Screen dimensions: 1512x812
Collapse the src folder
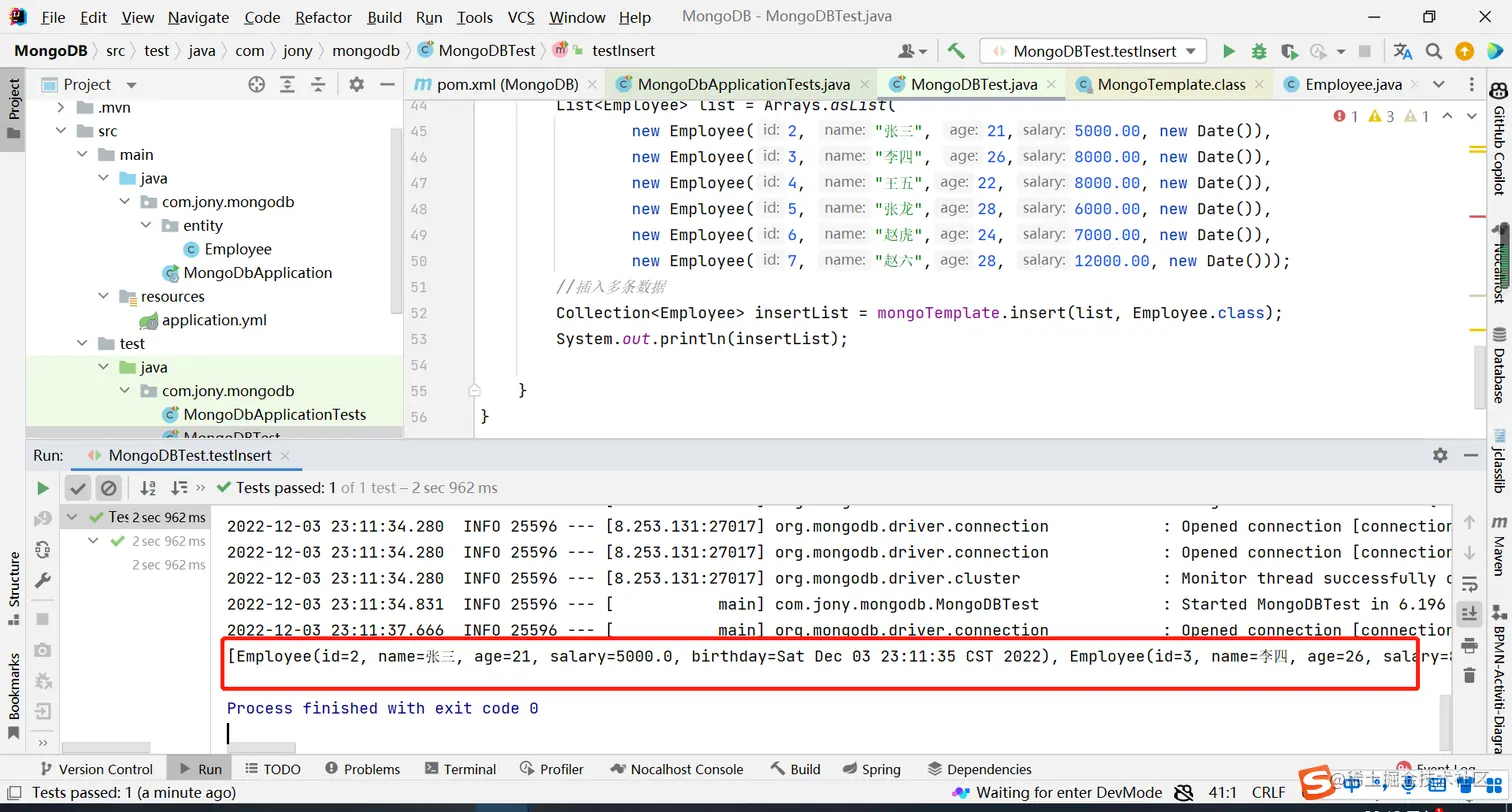pyautogui.click(x=61, y=131)
